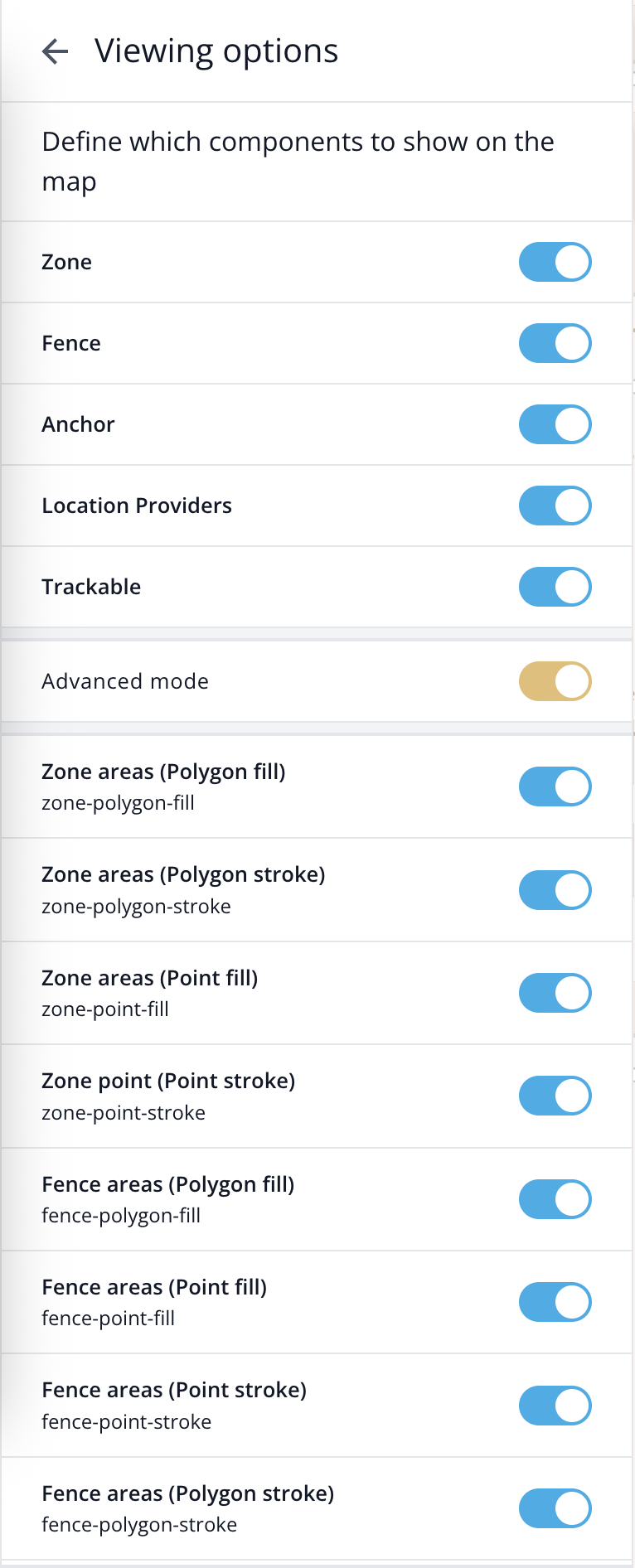This screenshot has height=1568, width=635.
Task: Click the Location Providers label
Action: click(x=137, y=506)
